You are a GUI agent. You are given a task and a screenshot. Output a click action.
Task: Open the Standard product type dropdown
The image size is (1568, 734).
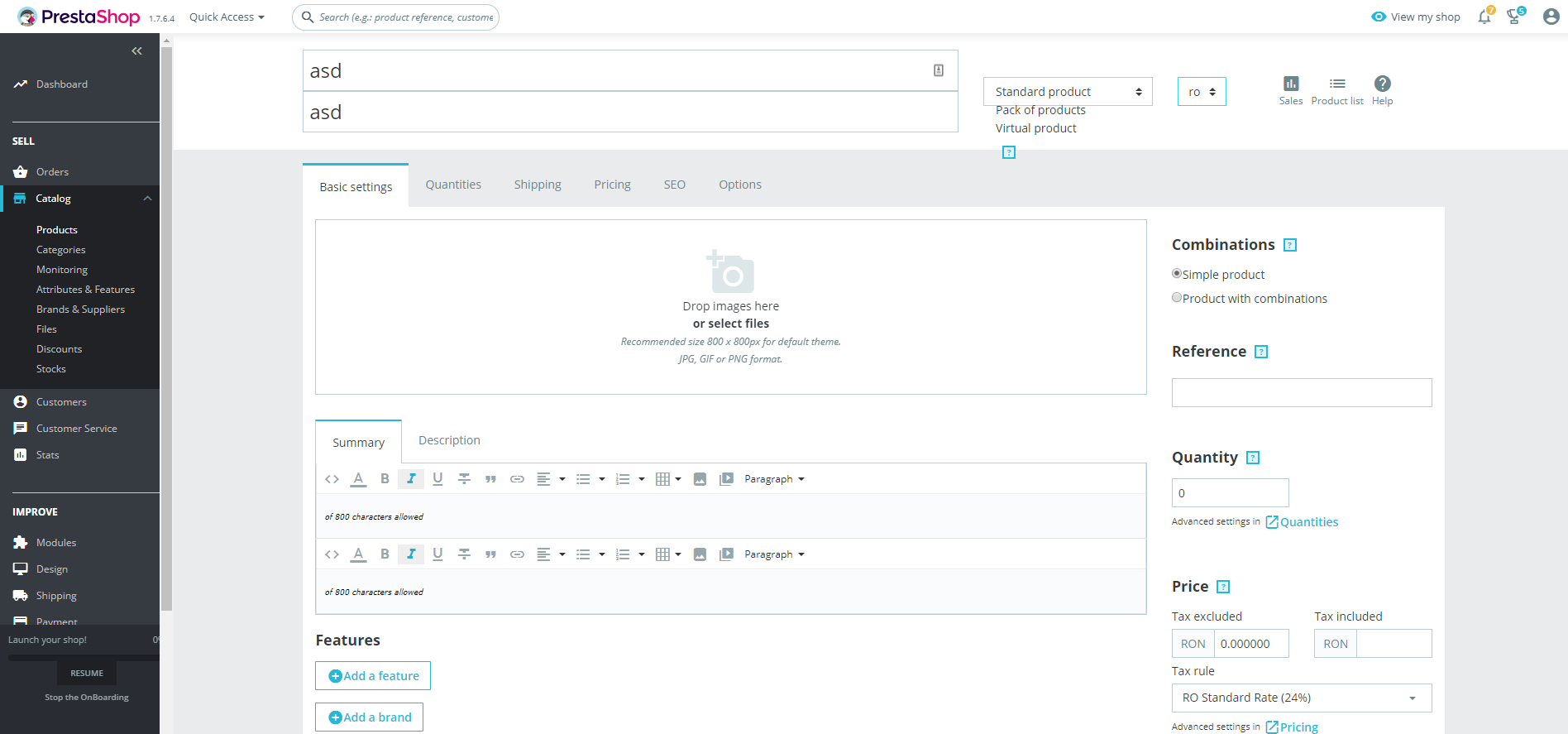(x=1068, y=92)
